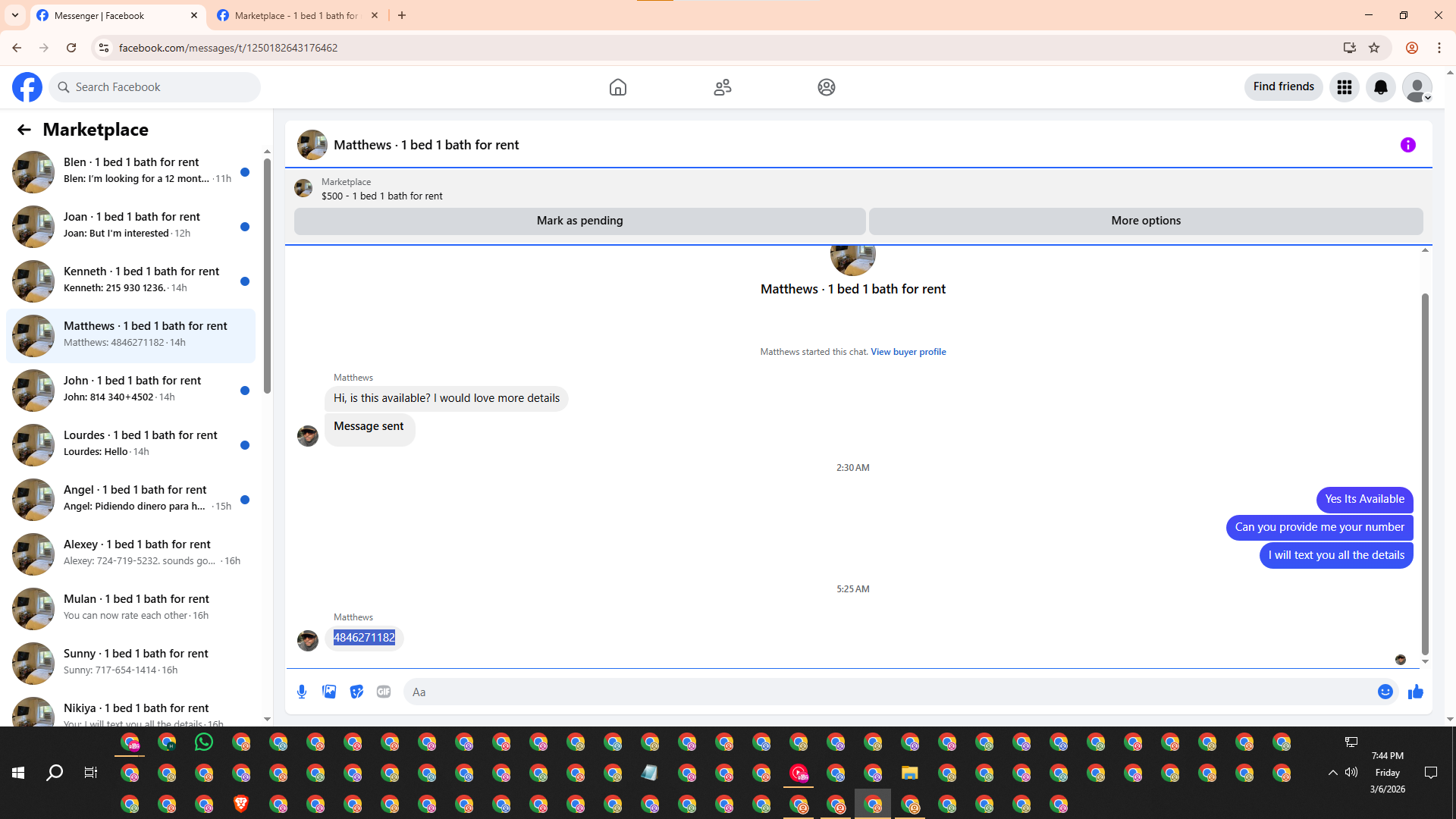Click the chat message scrollbar

pyautogui.click(x=1424, y=473)
